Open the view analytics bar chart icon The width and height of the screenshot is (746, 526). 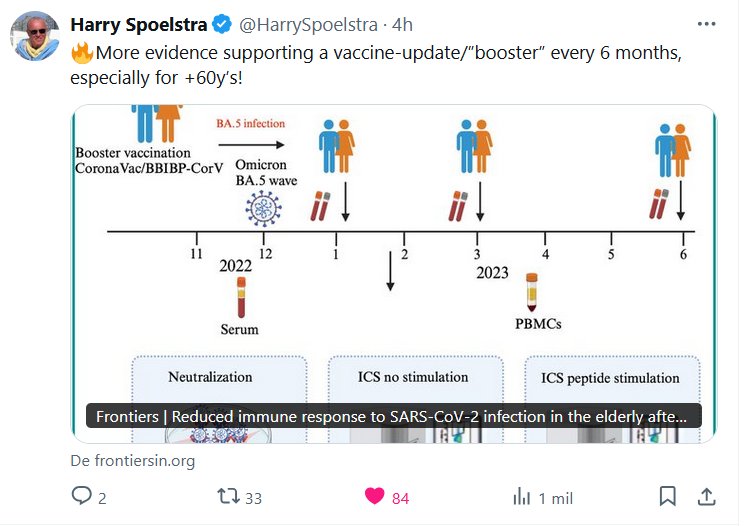point(521,496)
